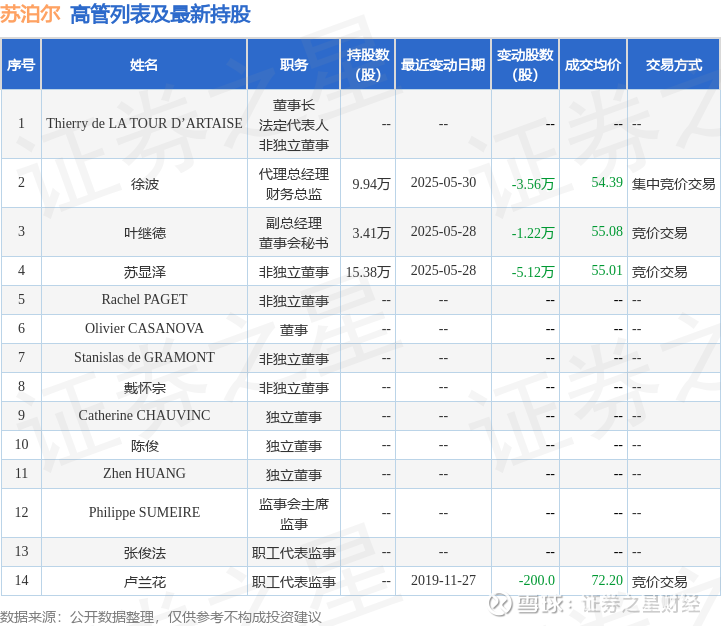Click the position 副总经理 董事会秘书
The width and height of the screenshot is (721, 626).
coord(293,233)
